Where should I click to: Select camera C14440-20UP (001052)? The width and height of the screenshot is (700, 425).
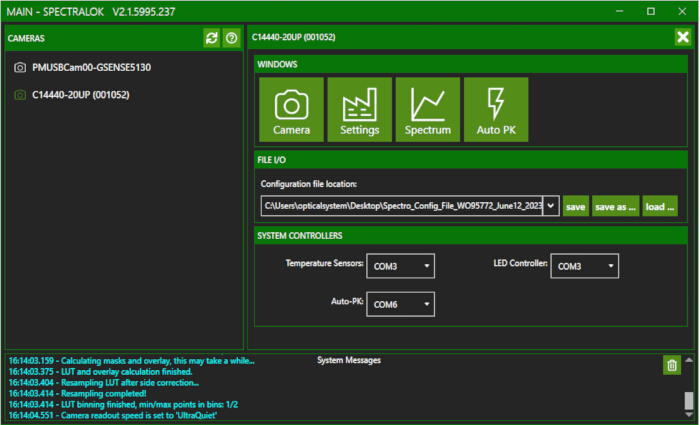[x=81, y=95]
